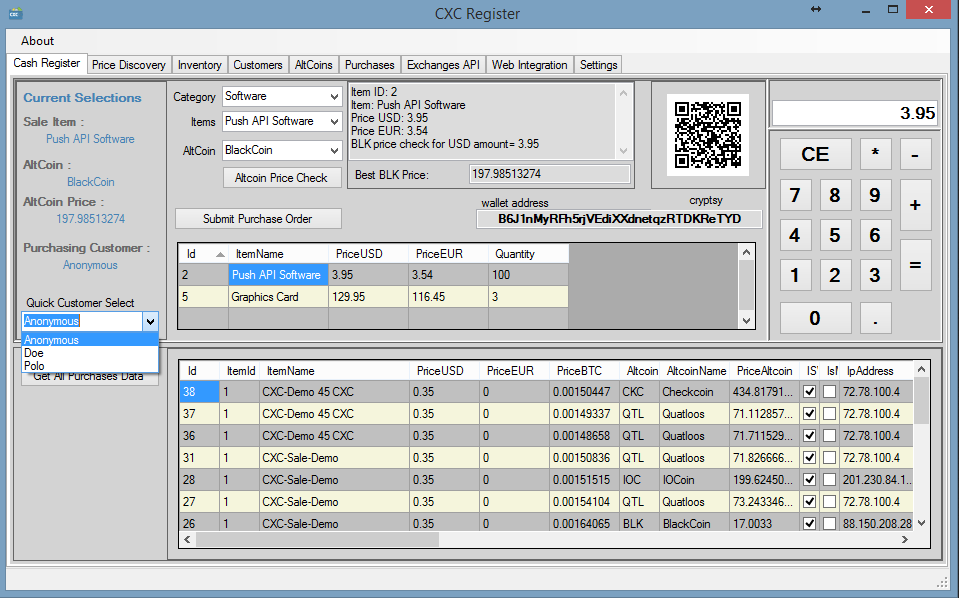Switch to the Price Discovery tab
Viewport: 959px width, 598px height.
coord(128,65)
